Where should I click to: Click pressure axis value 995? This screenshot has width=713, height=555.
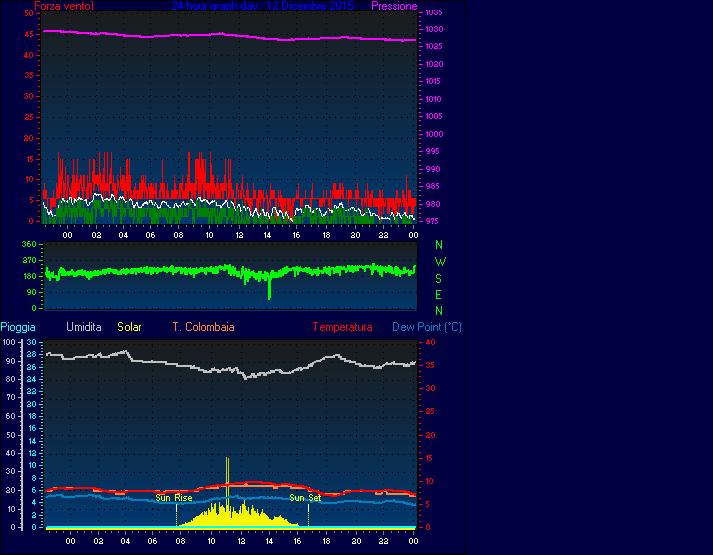point(433,151)
